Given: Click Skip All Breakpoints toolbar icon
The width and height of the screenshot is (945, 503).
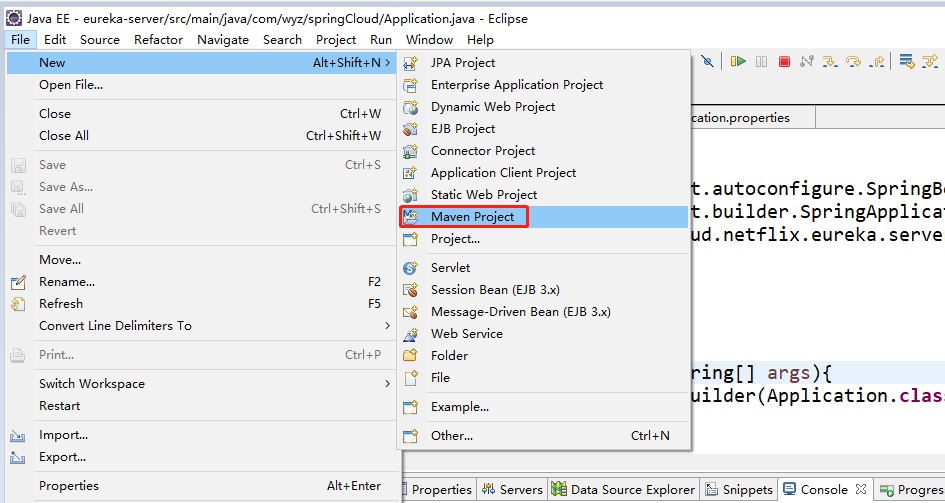Looking at the screenshot, I should click(708, 61).
